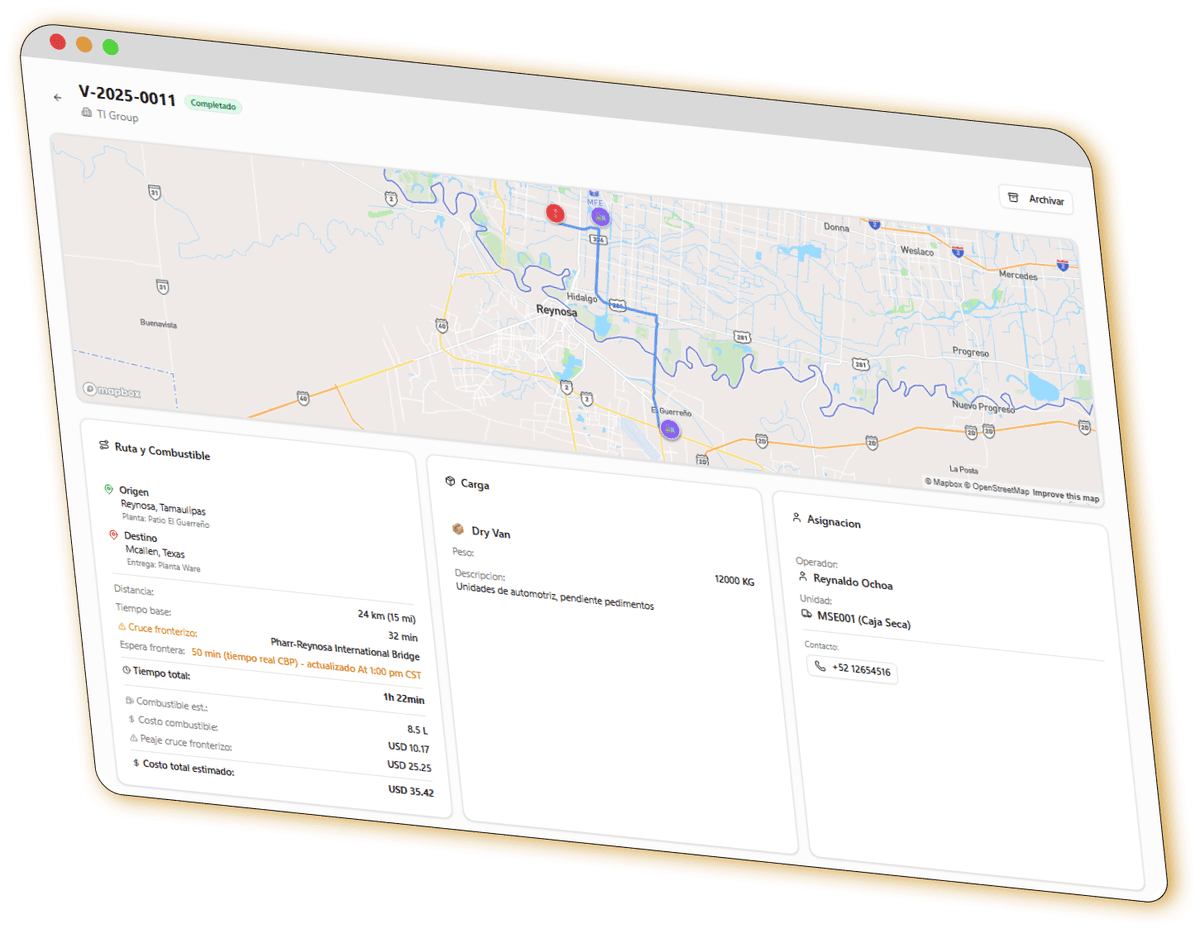Select the purple truck marker near El Guerreño
1200x930 pixels.
click(x=670, y=430)
